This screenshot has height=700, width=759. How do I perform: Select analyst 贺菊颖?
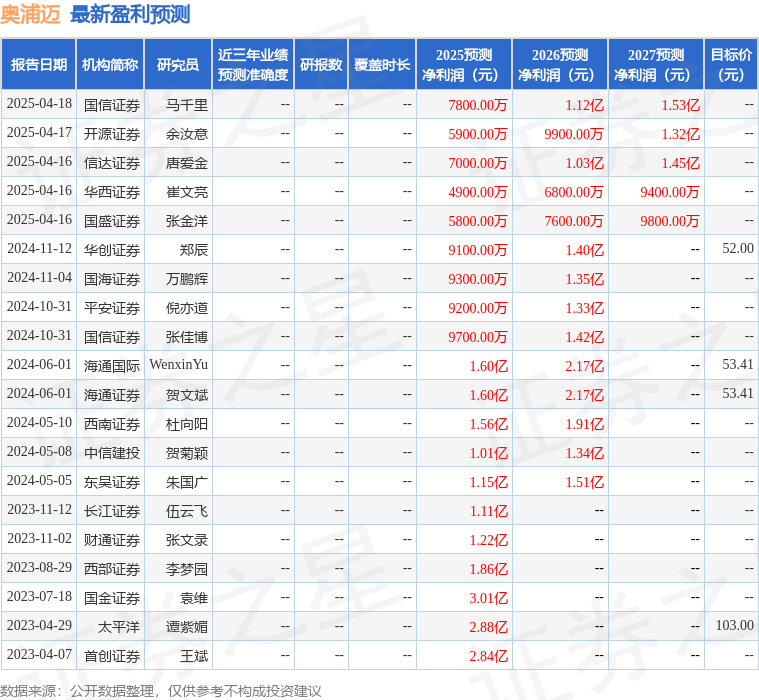tap(187, 453)
